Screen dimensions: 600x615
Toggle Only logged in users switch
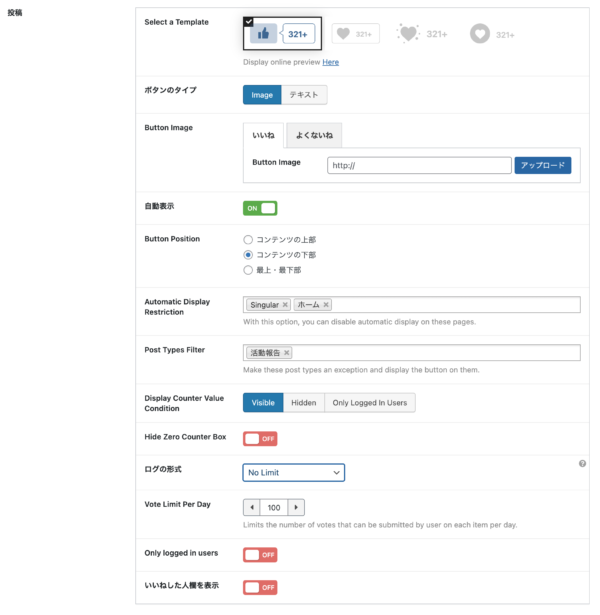(x=260, y=555)
